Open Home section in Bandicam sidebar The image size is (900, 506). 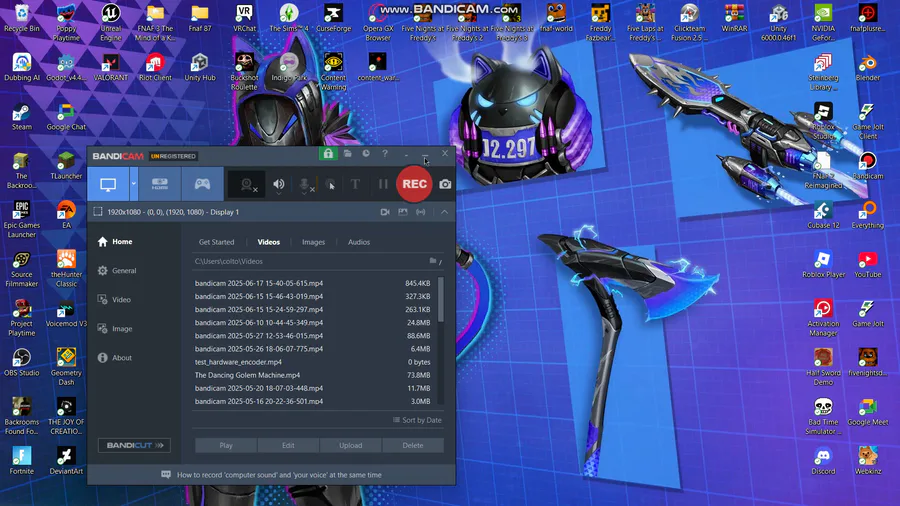115,242
